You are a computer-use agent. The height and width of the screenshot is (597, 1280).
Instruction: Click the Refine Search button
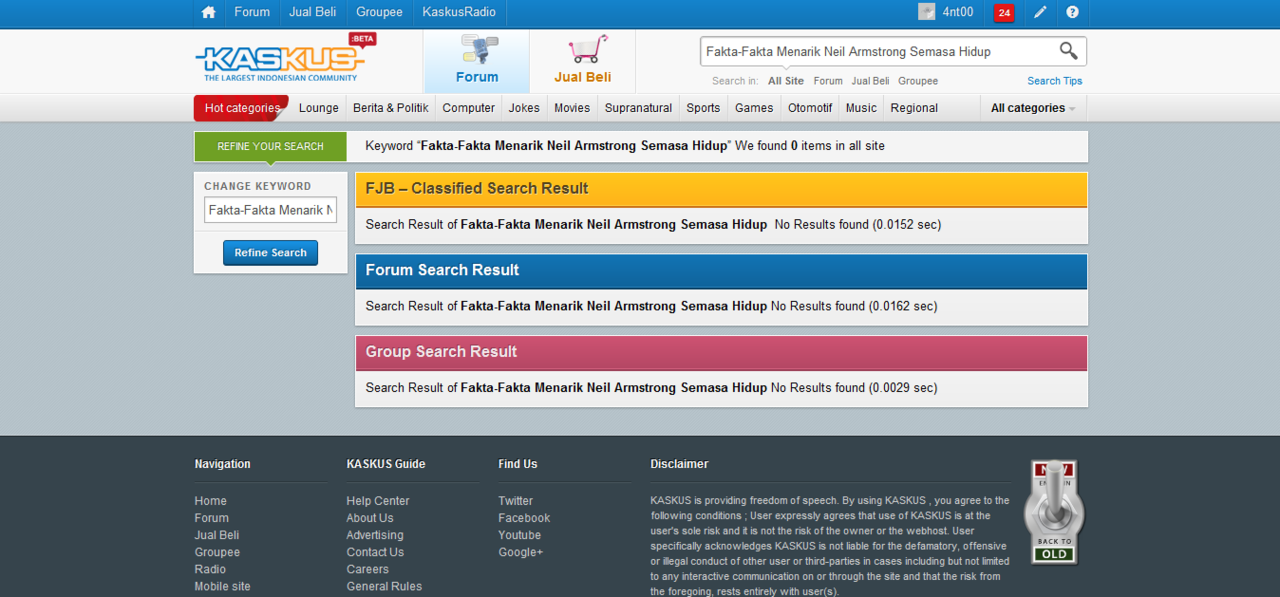pos(270,253)
